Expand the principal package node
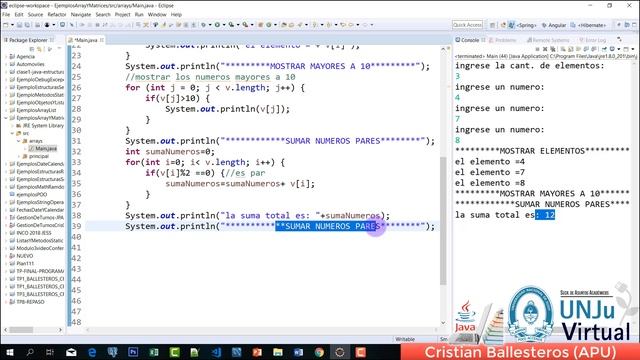 point(18,156)
